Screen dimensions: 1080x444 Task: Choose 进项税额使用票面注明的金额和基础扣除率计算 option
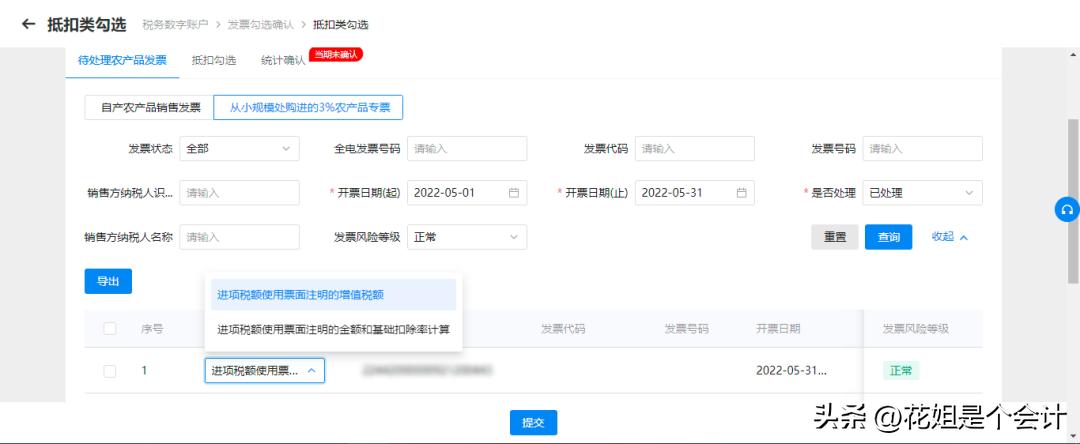333,330
